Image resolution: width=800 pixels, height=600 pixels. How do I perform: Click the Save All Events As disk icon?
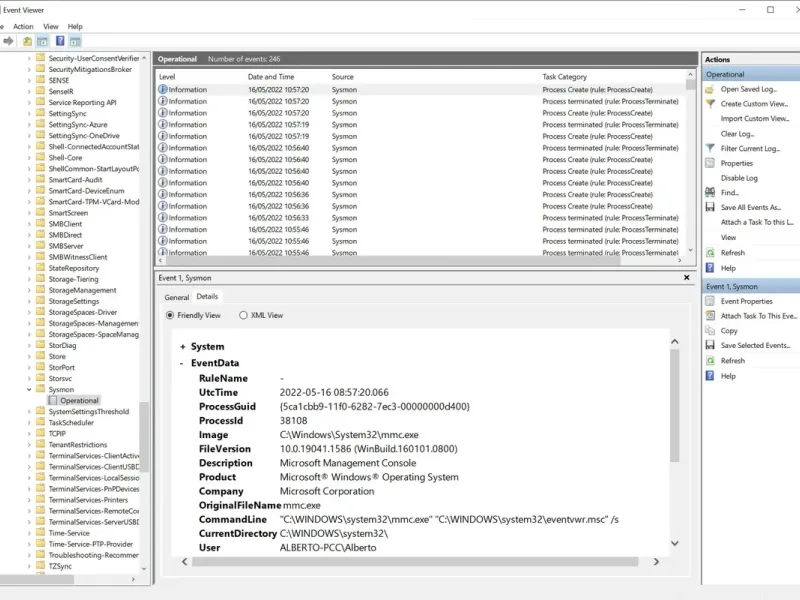[710, 207]
